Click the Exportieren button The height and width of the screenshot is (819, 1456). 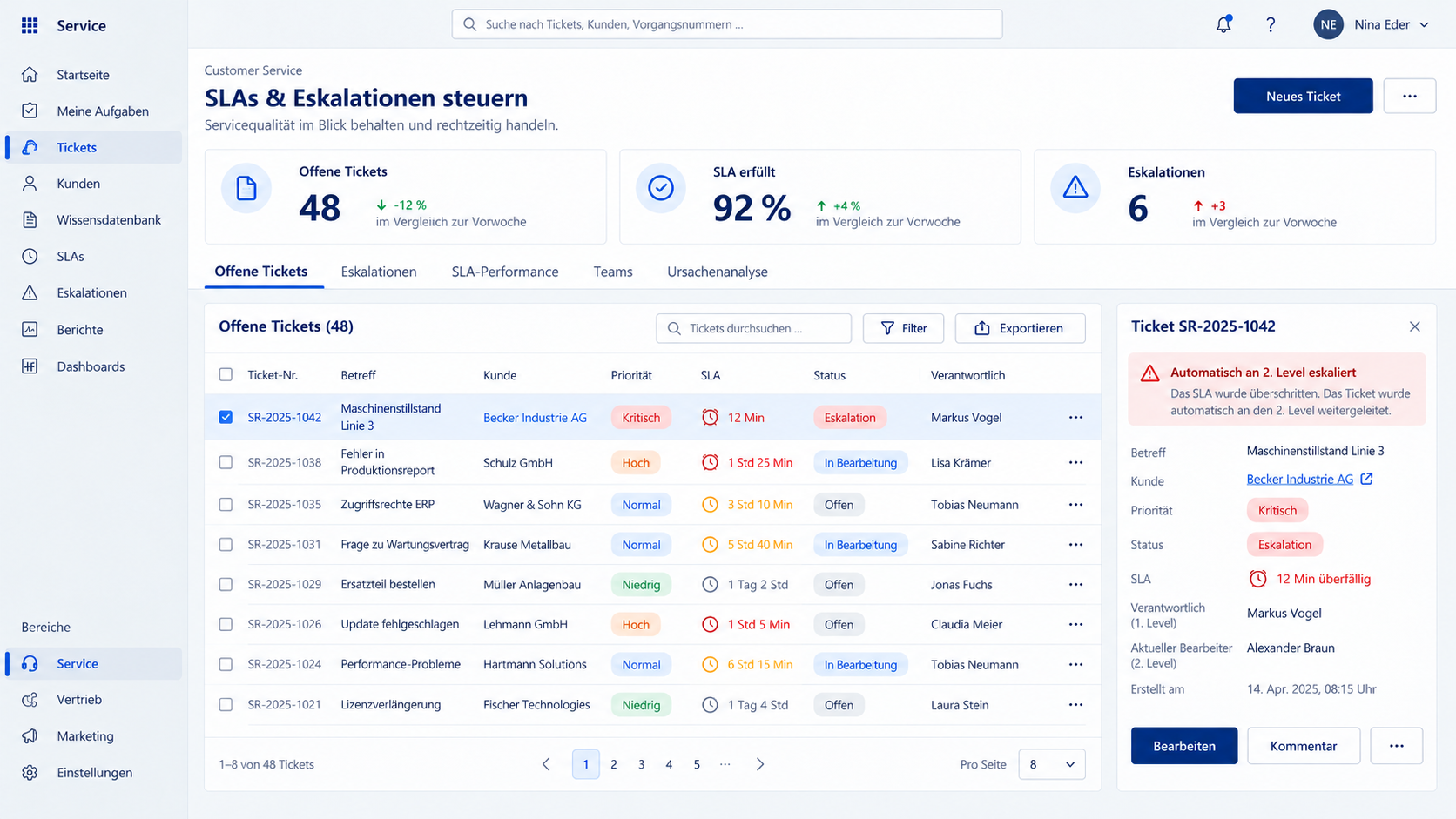coord(1020,328)
